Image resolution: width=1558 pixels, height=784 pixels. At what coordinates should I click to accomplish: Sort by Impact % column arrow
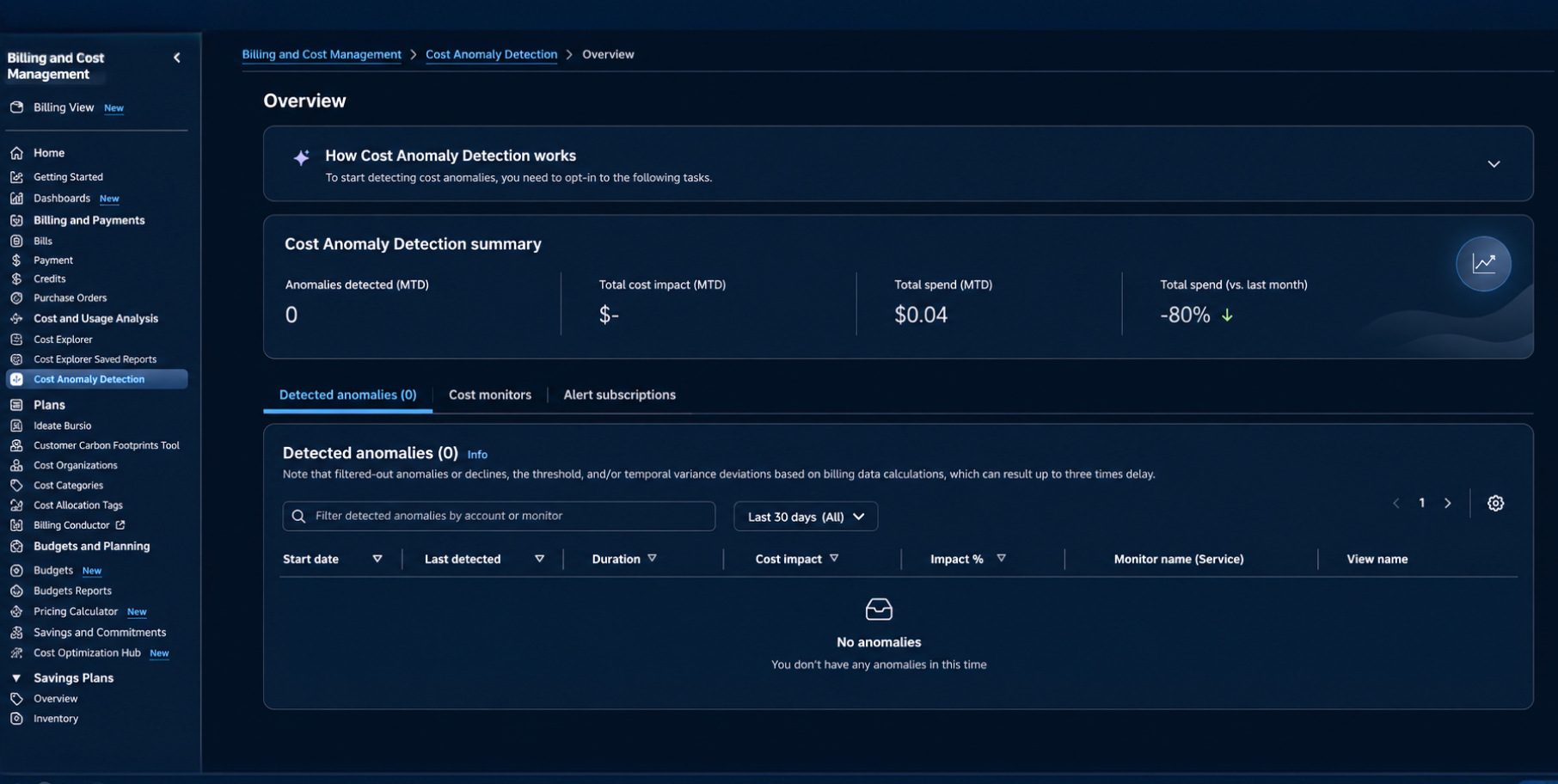[x=1001, y=559]
